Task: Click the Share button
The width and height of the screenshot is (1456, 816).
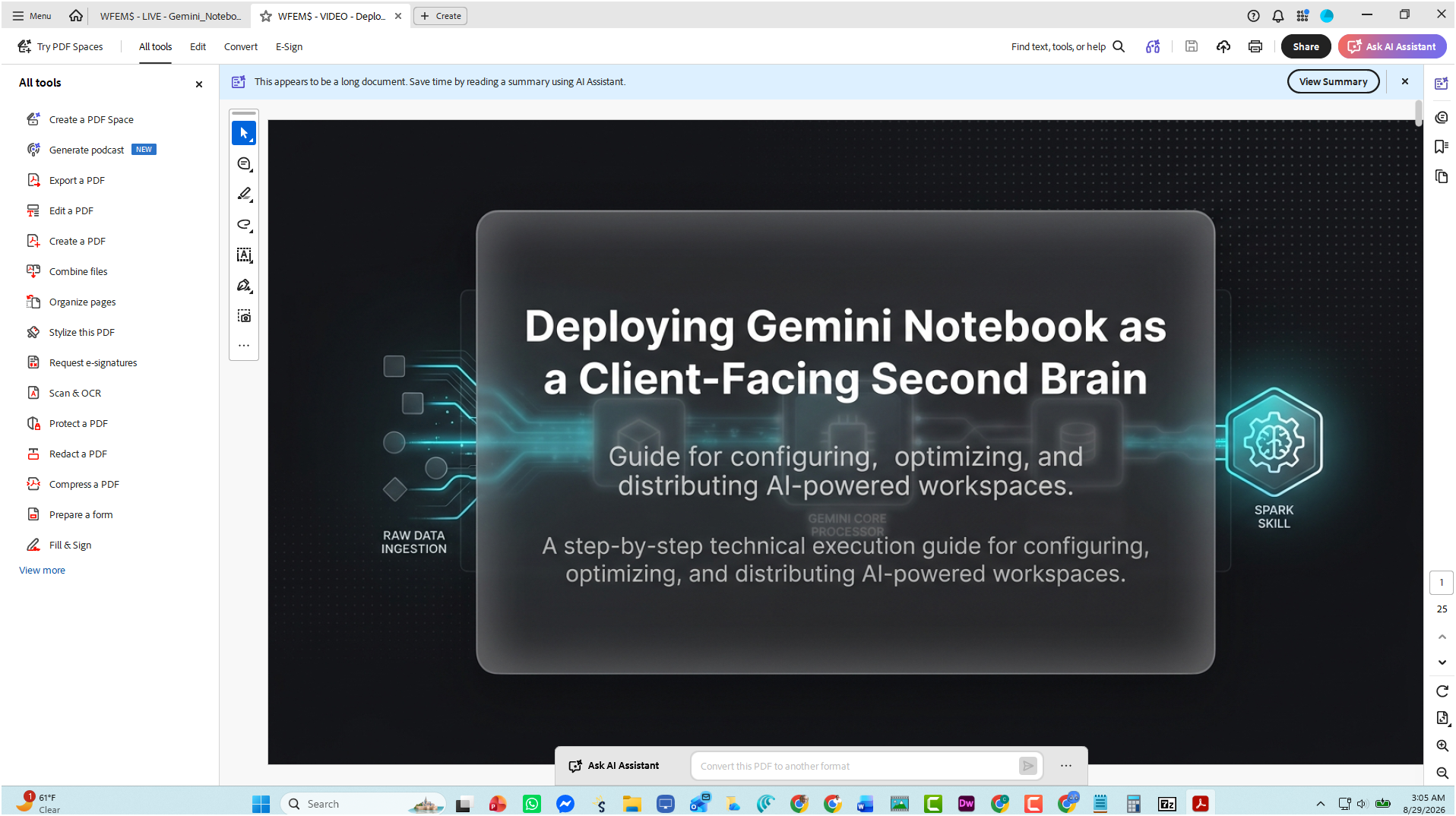Action: pos(1306,46)
